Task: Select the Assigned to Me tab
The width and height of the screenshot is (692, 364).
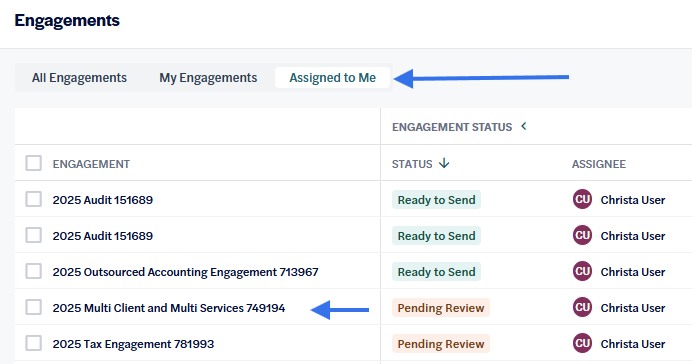Action: 332,78
